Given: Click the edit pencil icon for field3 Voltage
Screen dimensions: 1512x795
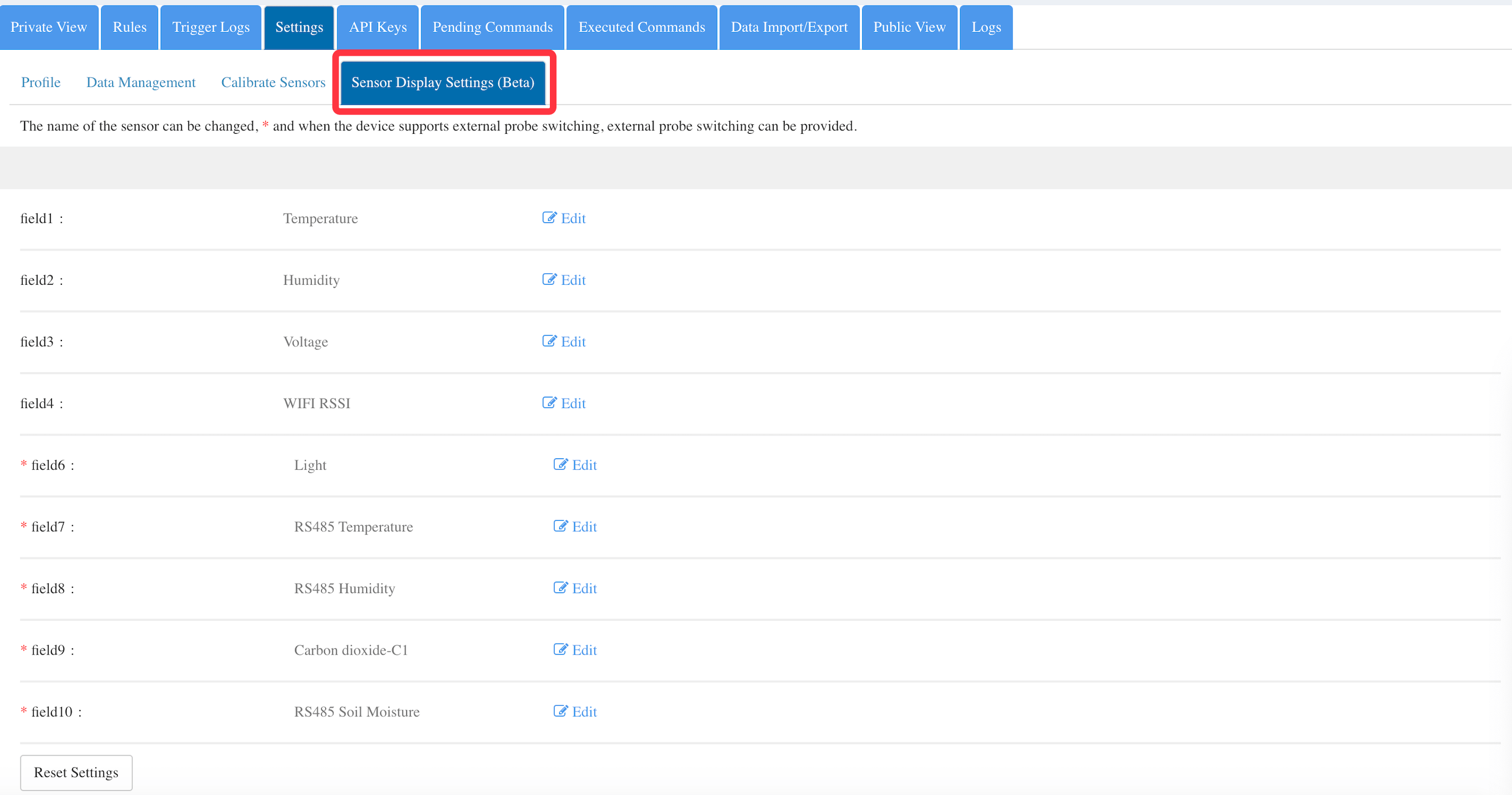Looking at the screenshot, I should click(549, 341).
